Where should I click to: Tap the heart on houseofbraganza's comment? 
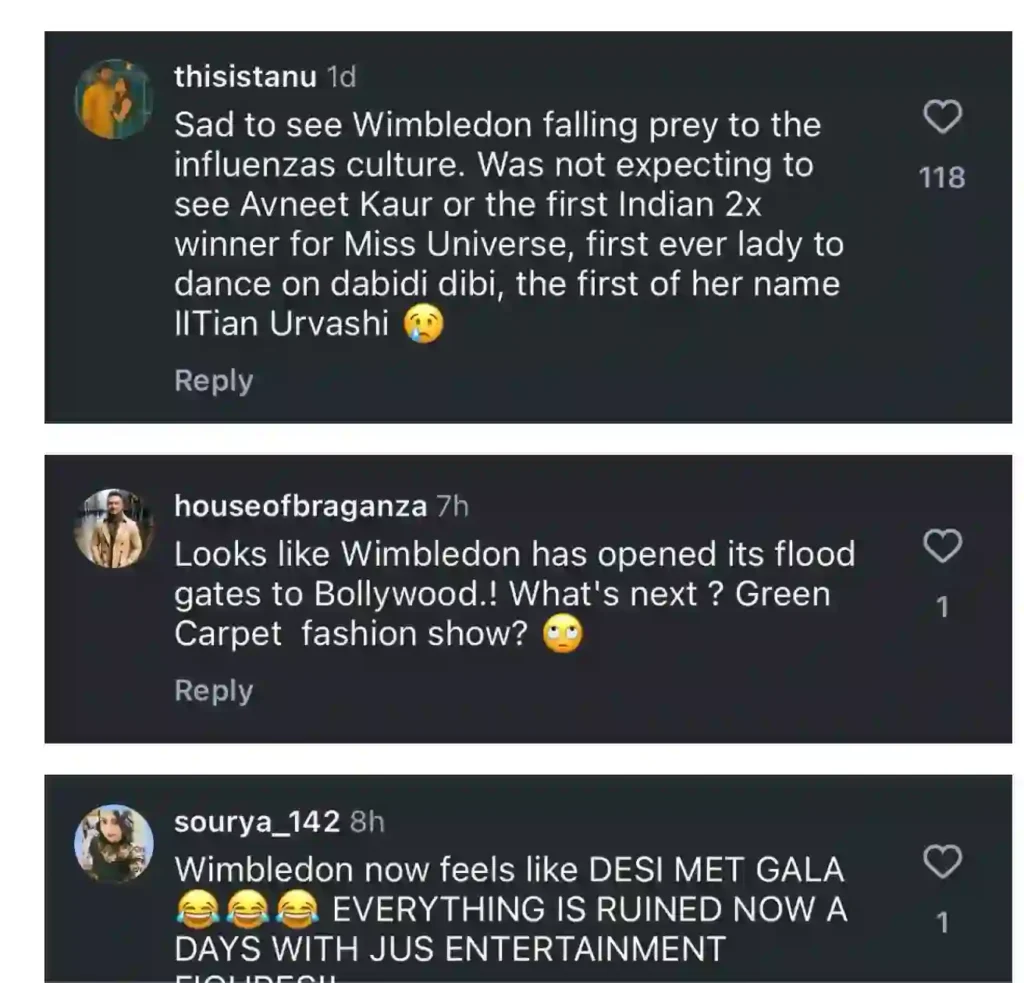pyautogui.click(x=941, y=546)
